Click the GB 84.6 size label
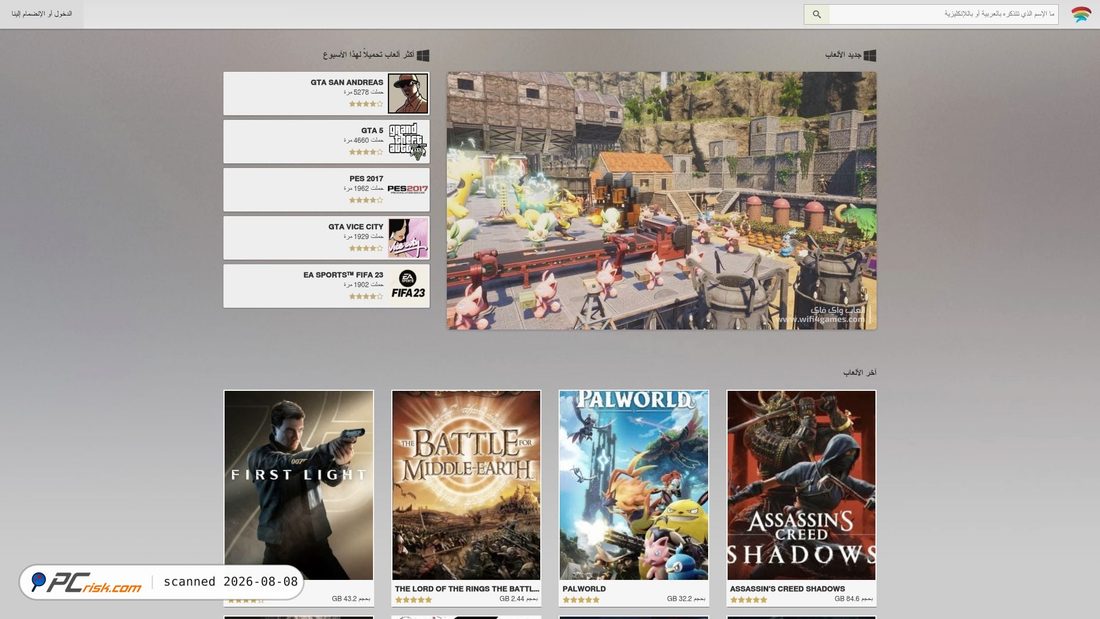 click(x=854, y=599)
